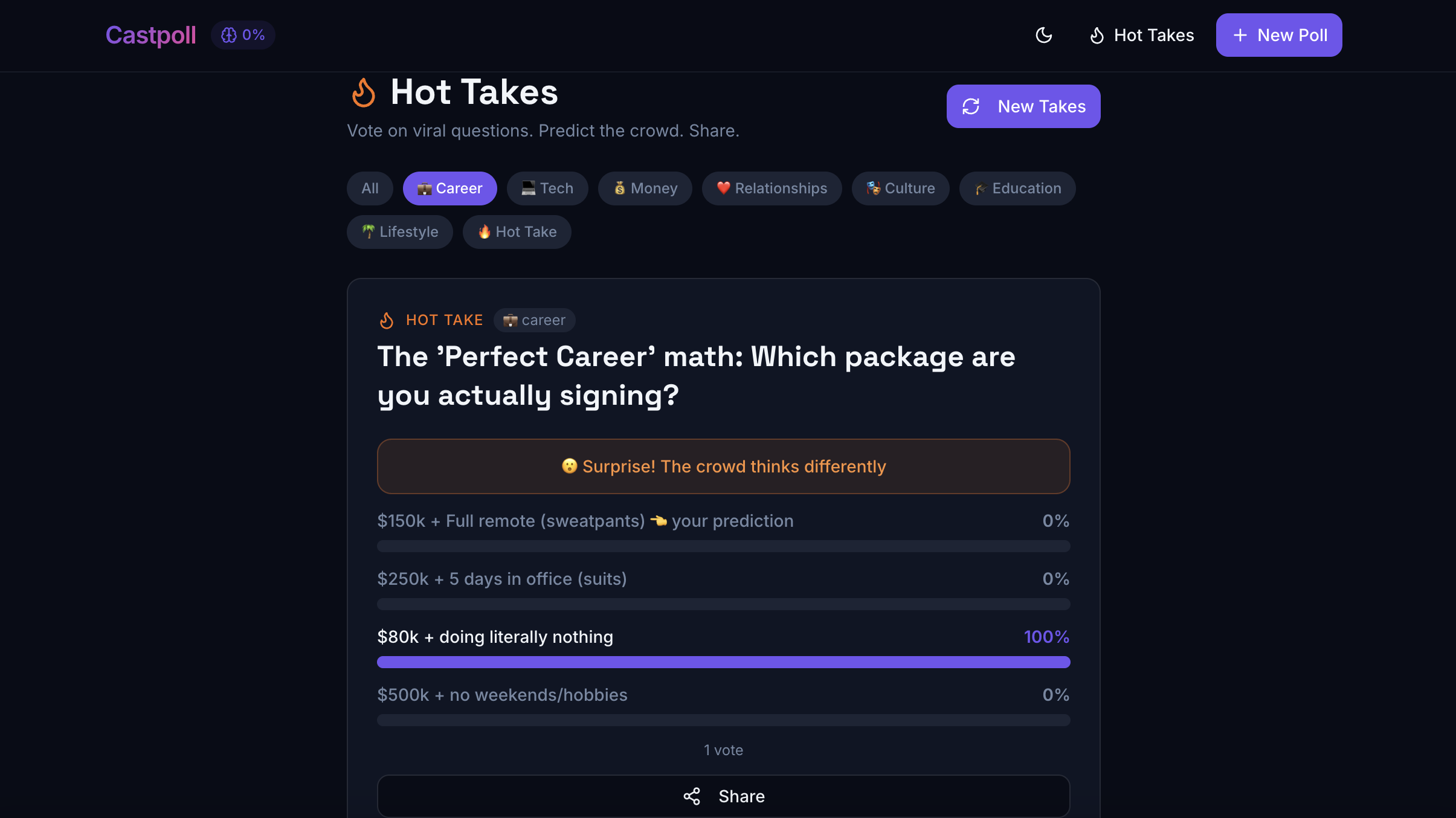The width and height of the screenshot is (1456, 818).
Task: Click the brain score 0% badge
Action: (x=243, y=35)
